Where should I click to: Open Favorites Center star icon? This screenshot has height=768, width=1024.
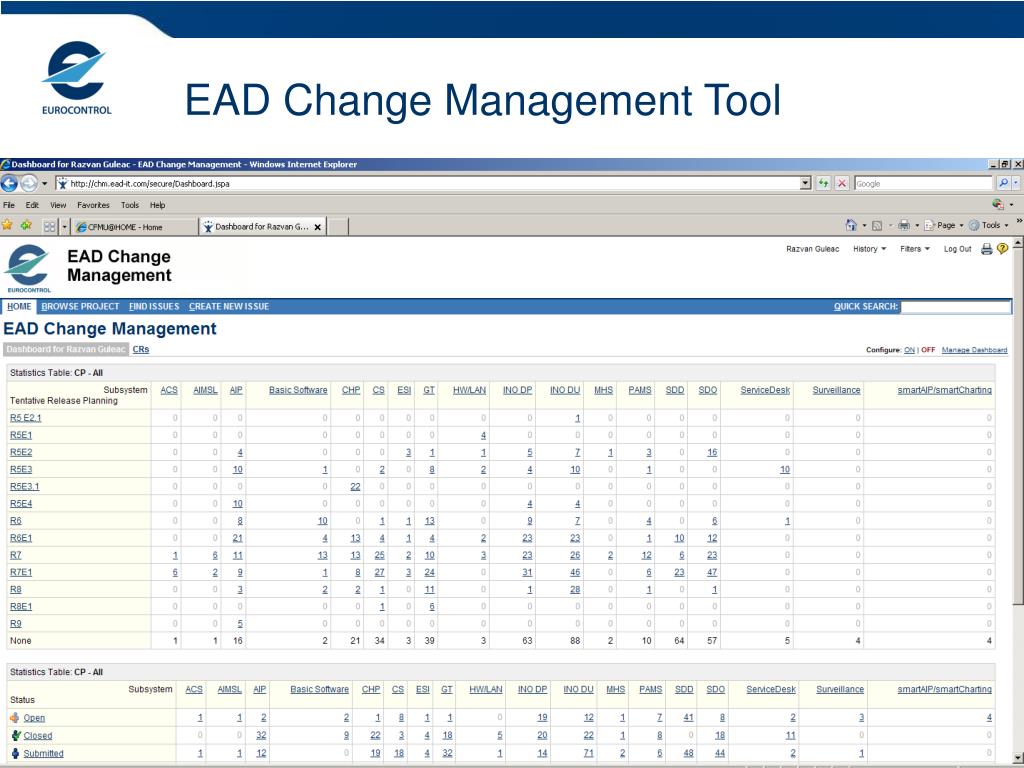click(x=7, y=225)
